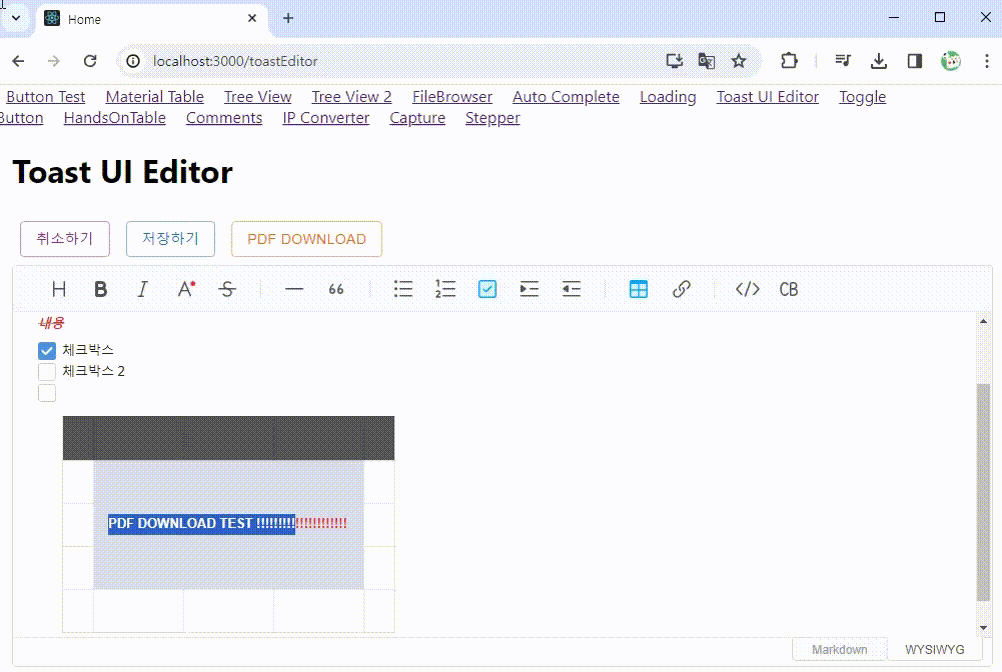Bookmark this page with star icon
The image size is (1002, 672).
point(739,61)
